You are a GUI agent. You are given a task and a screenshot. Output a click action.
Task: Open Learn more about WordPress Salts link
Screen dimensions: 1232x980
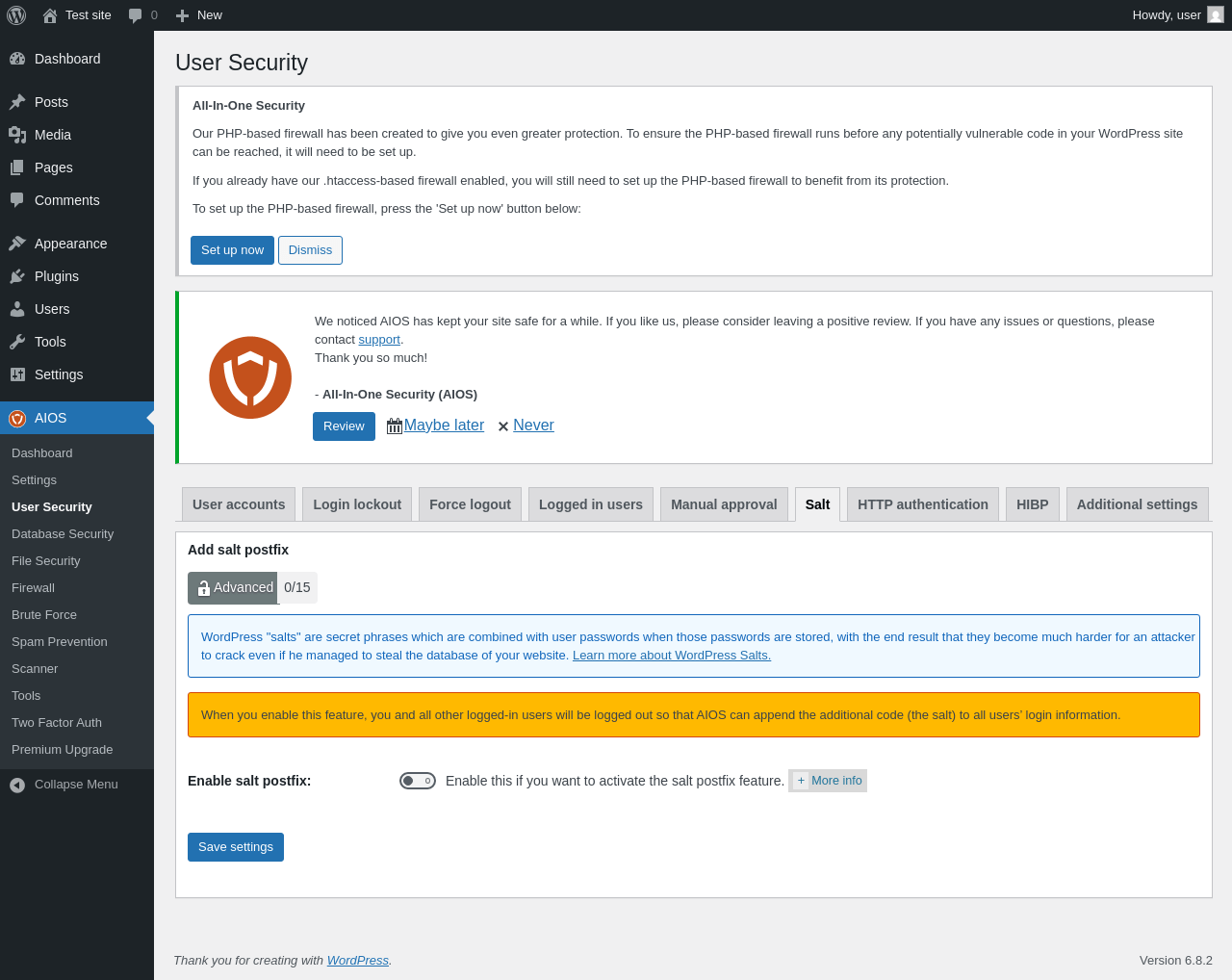[x=672, y=656]
